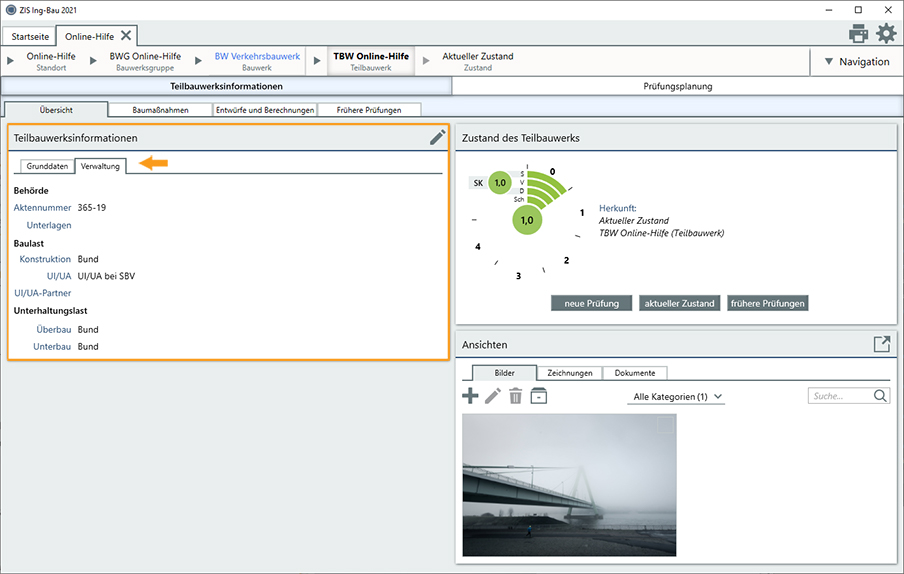Open settings via the gear icon

pos(886,33)
